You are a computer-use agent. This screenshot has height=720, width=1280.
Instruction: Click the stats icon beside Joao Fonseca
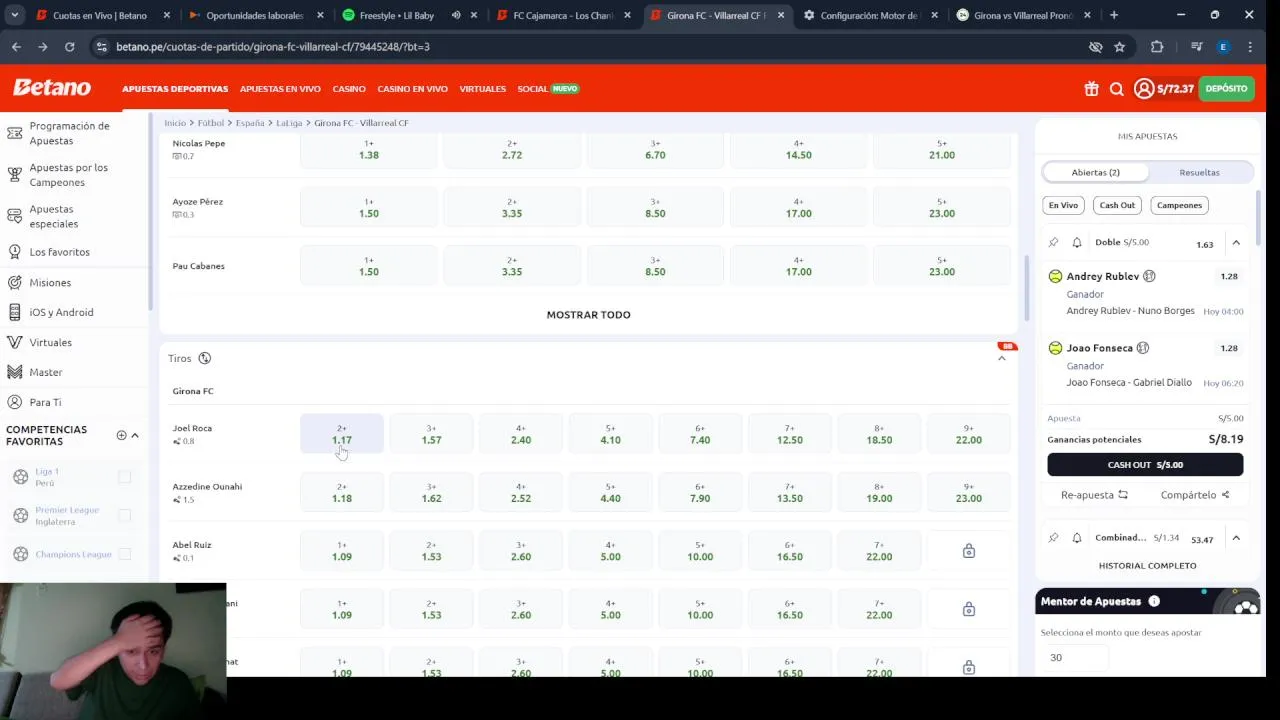1143,348
